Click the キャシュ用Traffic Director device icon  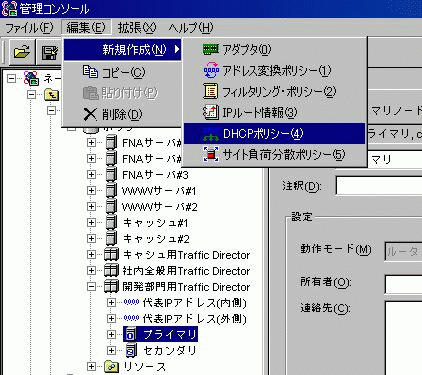[x=111, y=254]
